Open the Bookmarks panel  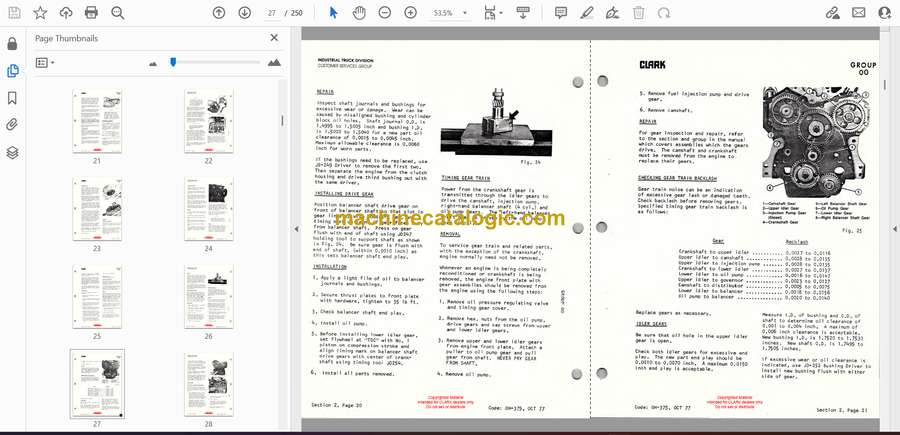[x=13, y=98]
